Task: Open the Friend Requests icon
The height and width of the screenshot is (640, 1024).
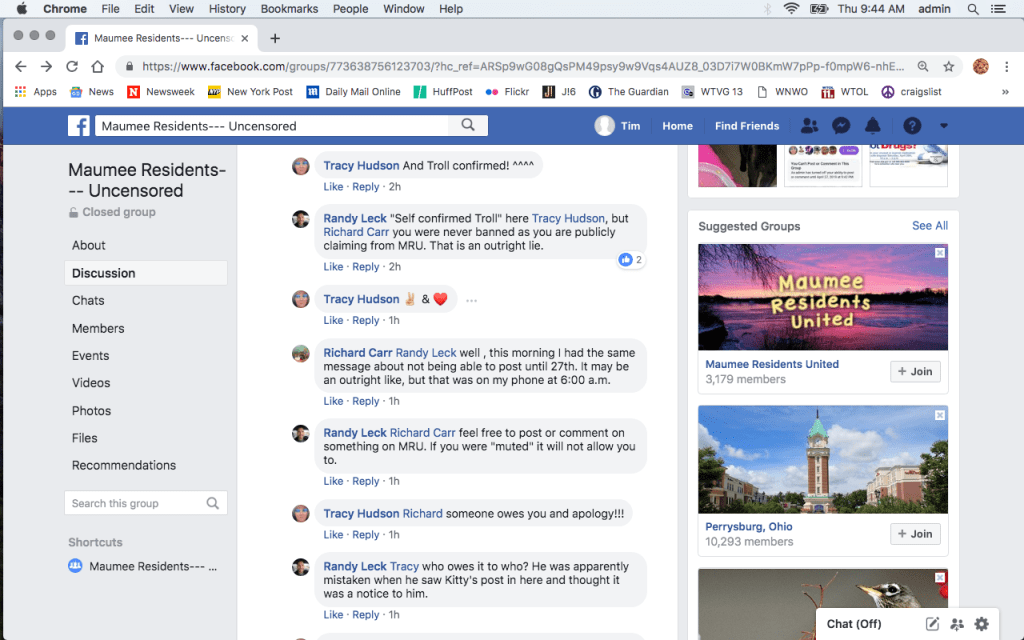Action: [810, 126]
